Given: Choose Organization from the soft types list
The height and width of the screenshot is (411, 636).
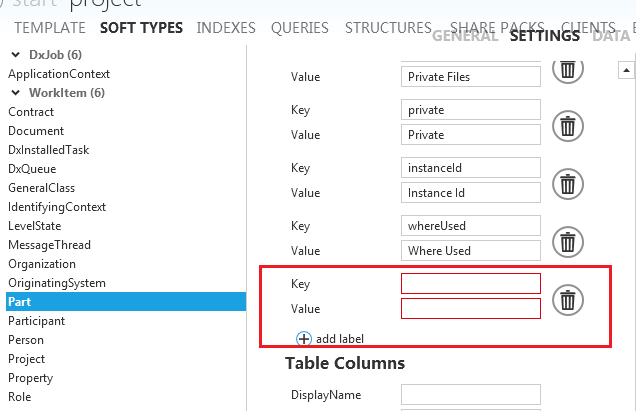Looking at the screenshot, I should pyautogui.click(x=42, y=264).
